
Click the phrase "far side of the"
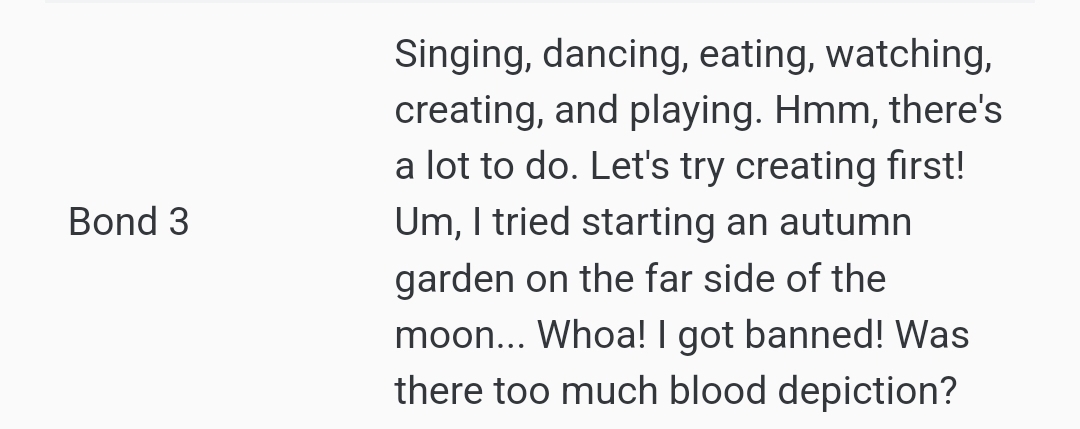pos(765,278)
